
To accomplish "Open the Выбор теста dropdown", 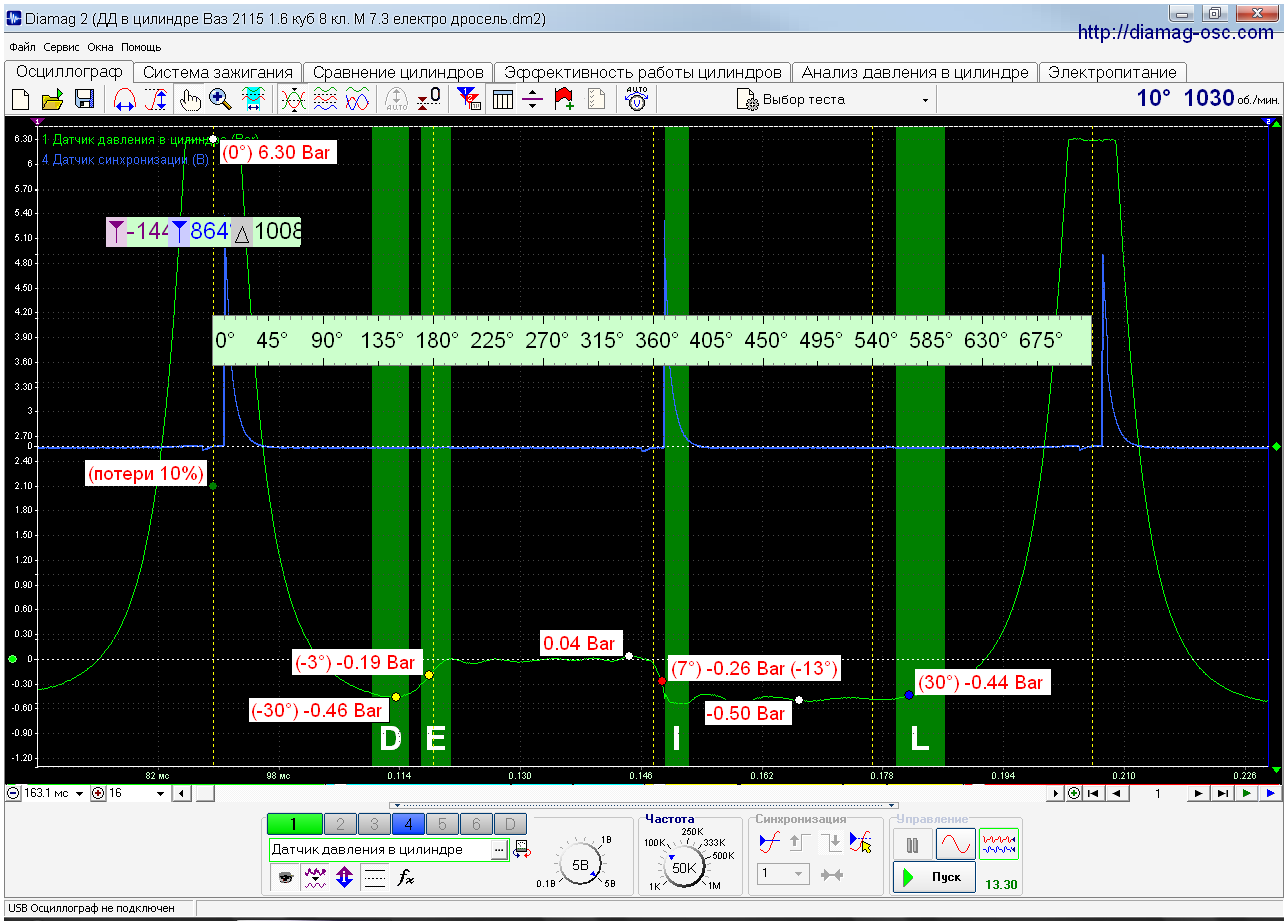I will pos(834,99).
